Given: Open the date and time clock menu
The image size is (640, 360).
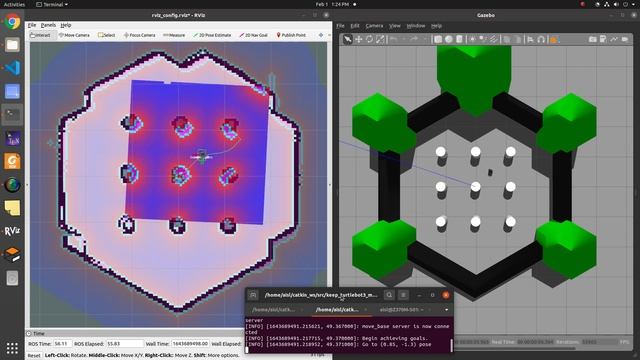Looking at the screenshot, I should click(332, 4).
